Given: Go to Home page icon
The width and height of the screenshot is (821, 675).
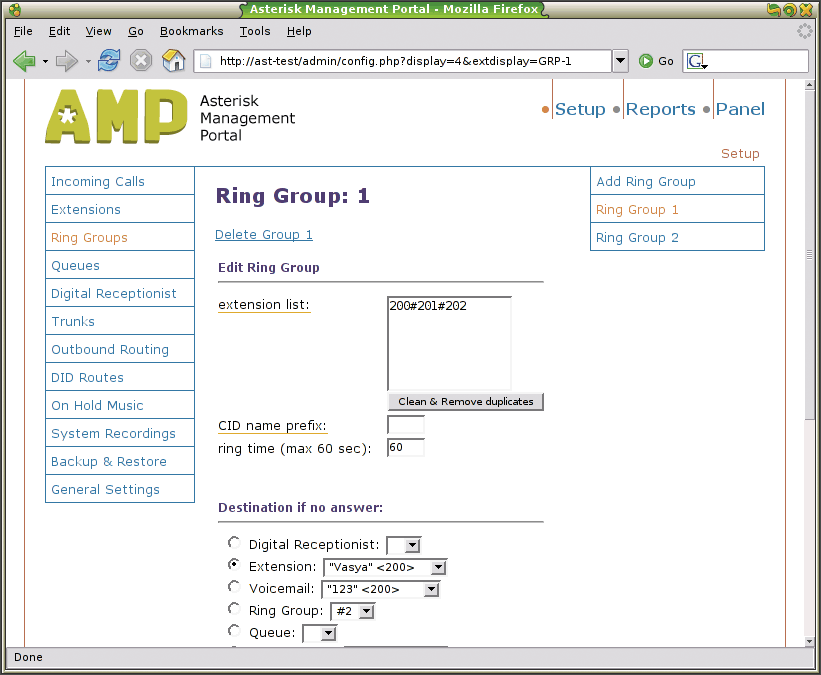Looking at the screenshot, I should coord(174,61).
